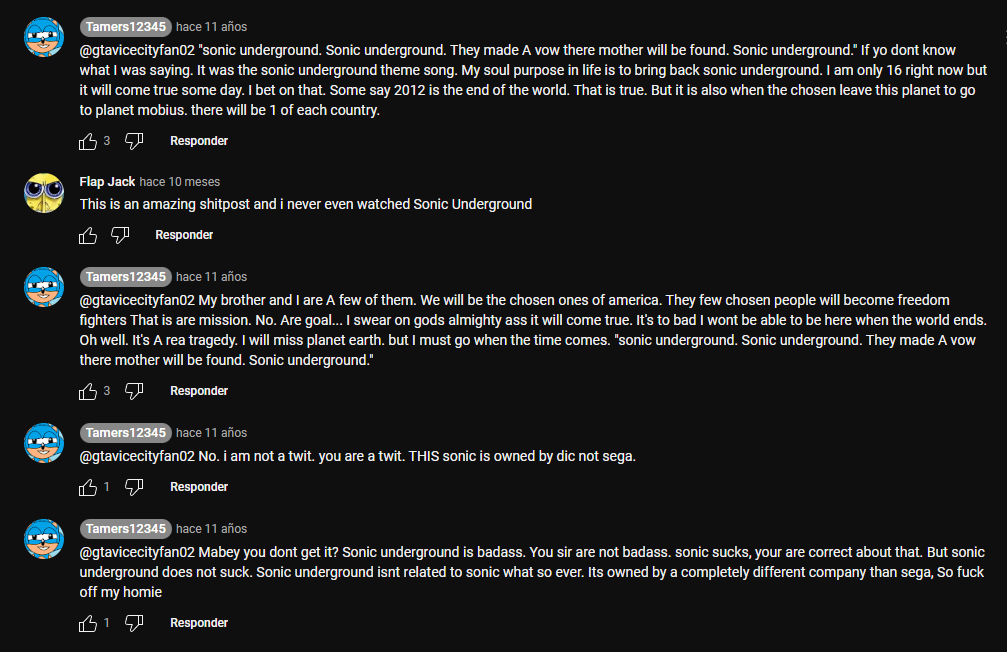Open Flap Jack's channel name link
The width and height of the screenshot is (1007, 652).
107,182
